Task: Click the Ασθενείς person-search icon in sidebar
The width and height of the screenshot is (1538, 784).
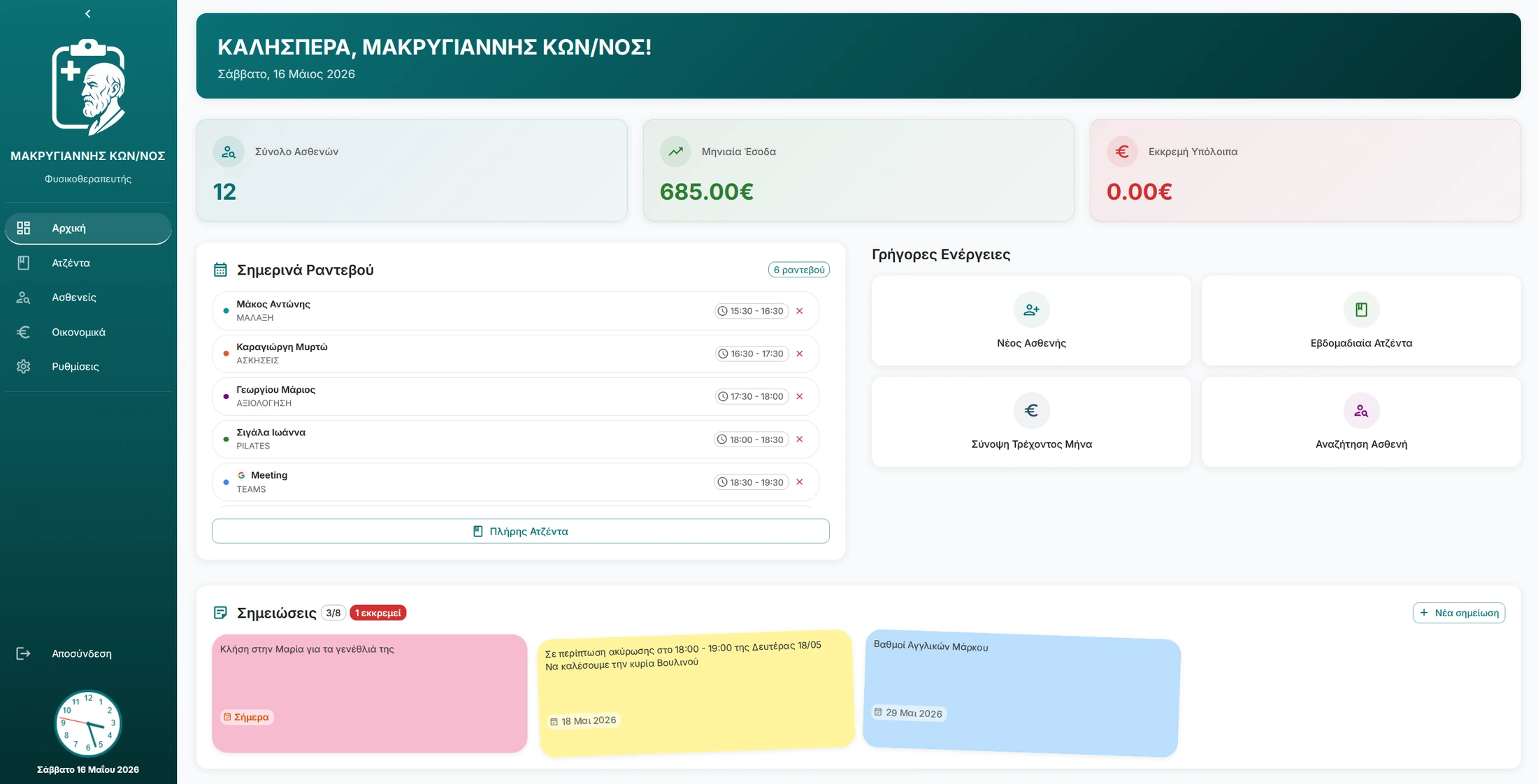Action: click(x=24, y=297)
